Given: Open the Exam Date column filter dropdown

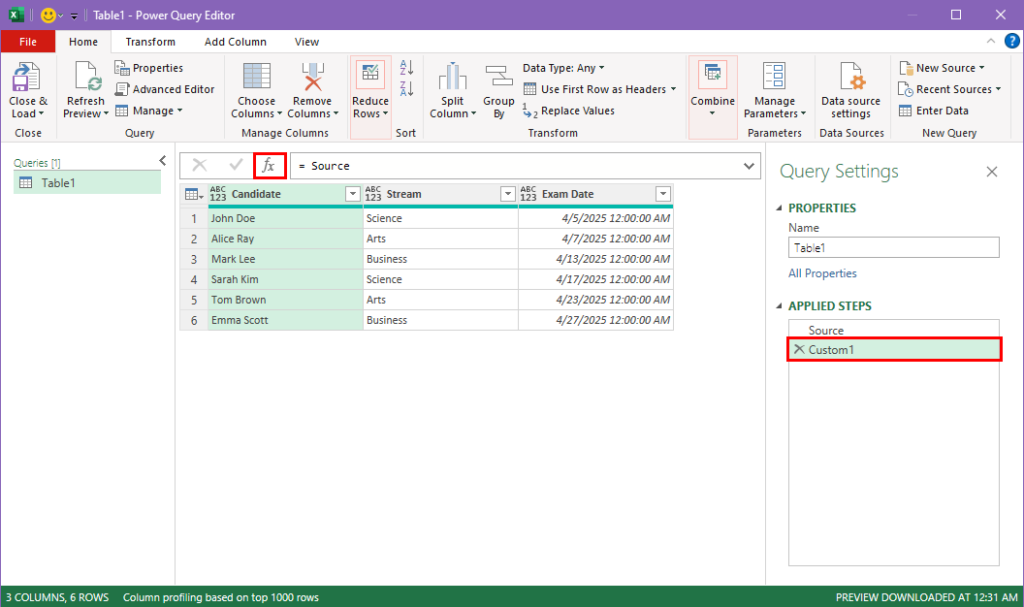Looking at the screenshot, I should [x=663, y=194].
